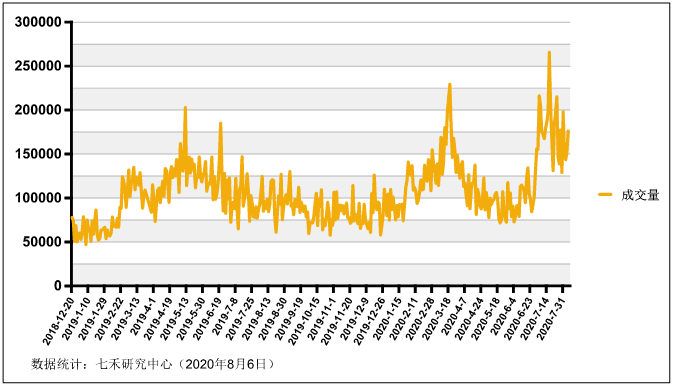Click the orange 成交量 legend line swatch
This screenshot has width=674, height=386.
pos(605,194)
